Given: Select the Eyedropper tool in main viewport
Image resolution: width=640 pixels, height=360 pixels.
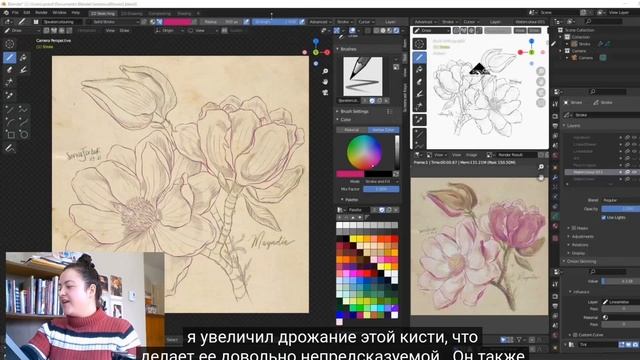Looking at the screenshot, I should 10,96.
